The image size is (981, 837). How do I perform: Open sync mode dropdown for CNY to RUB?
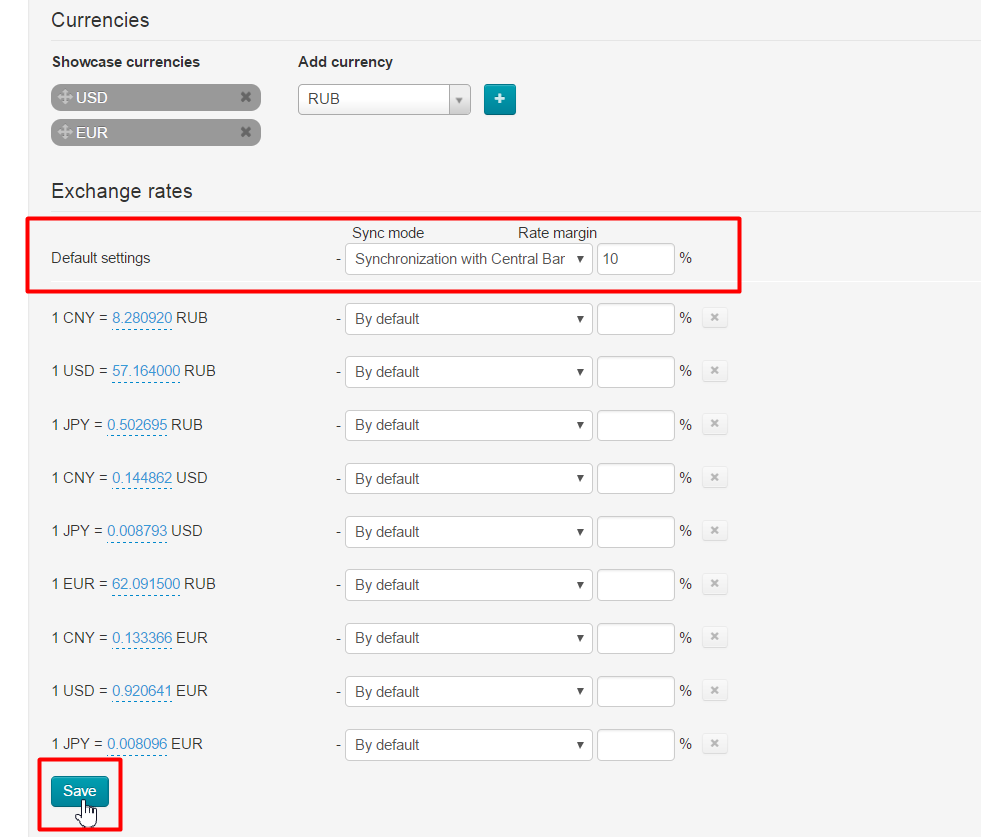point(469,319)
